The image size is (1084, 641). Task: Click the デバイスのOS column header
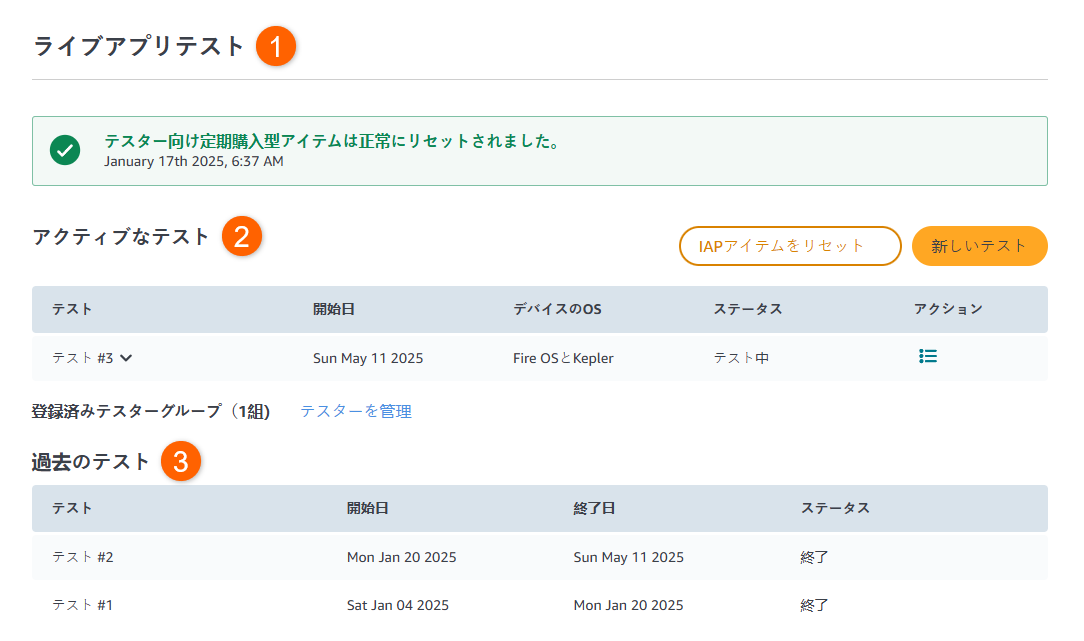point(557,309)
